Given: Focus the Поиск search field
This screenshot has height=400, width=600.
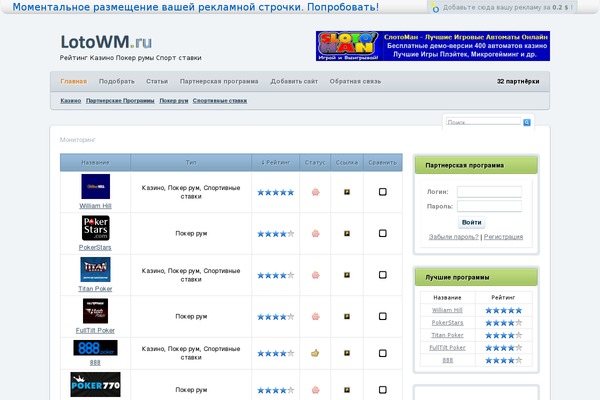Looking at the screenshot, I should pos(484,122).
